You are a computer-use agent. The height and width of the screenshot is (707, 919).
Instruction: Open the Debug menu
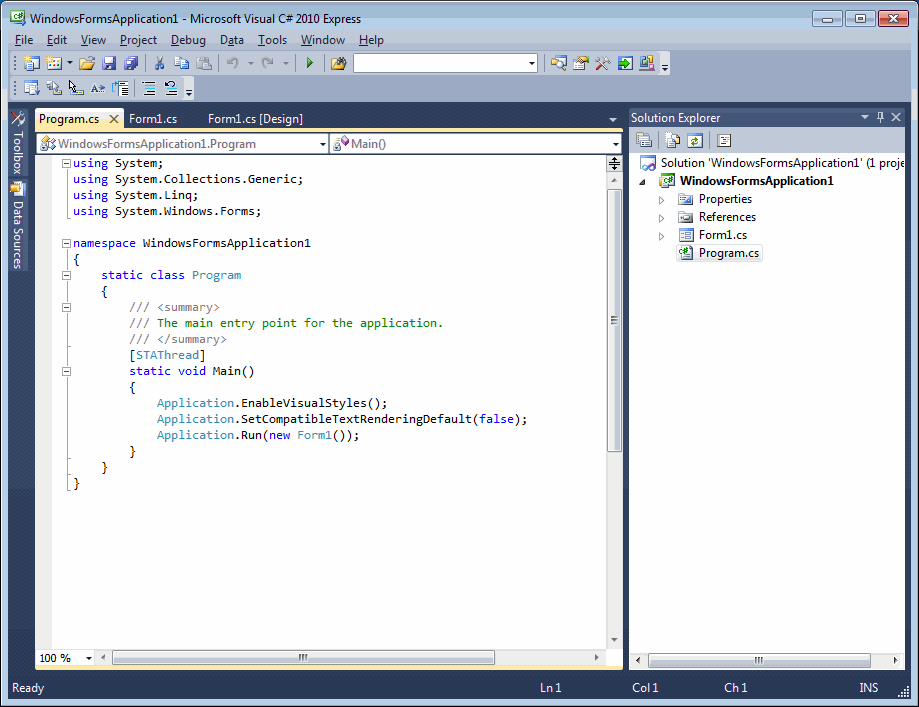coord(188,40)
